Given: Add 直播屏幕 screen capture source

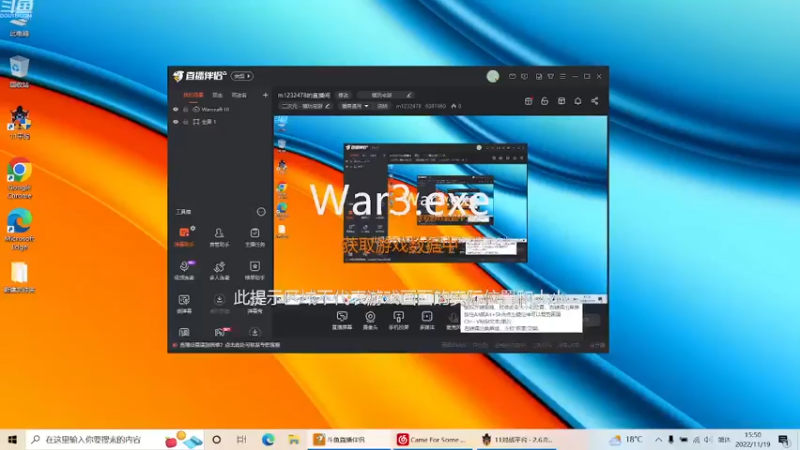Looking at the screenshot, I should [x=342, y=320].
